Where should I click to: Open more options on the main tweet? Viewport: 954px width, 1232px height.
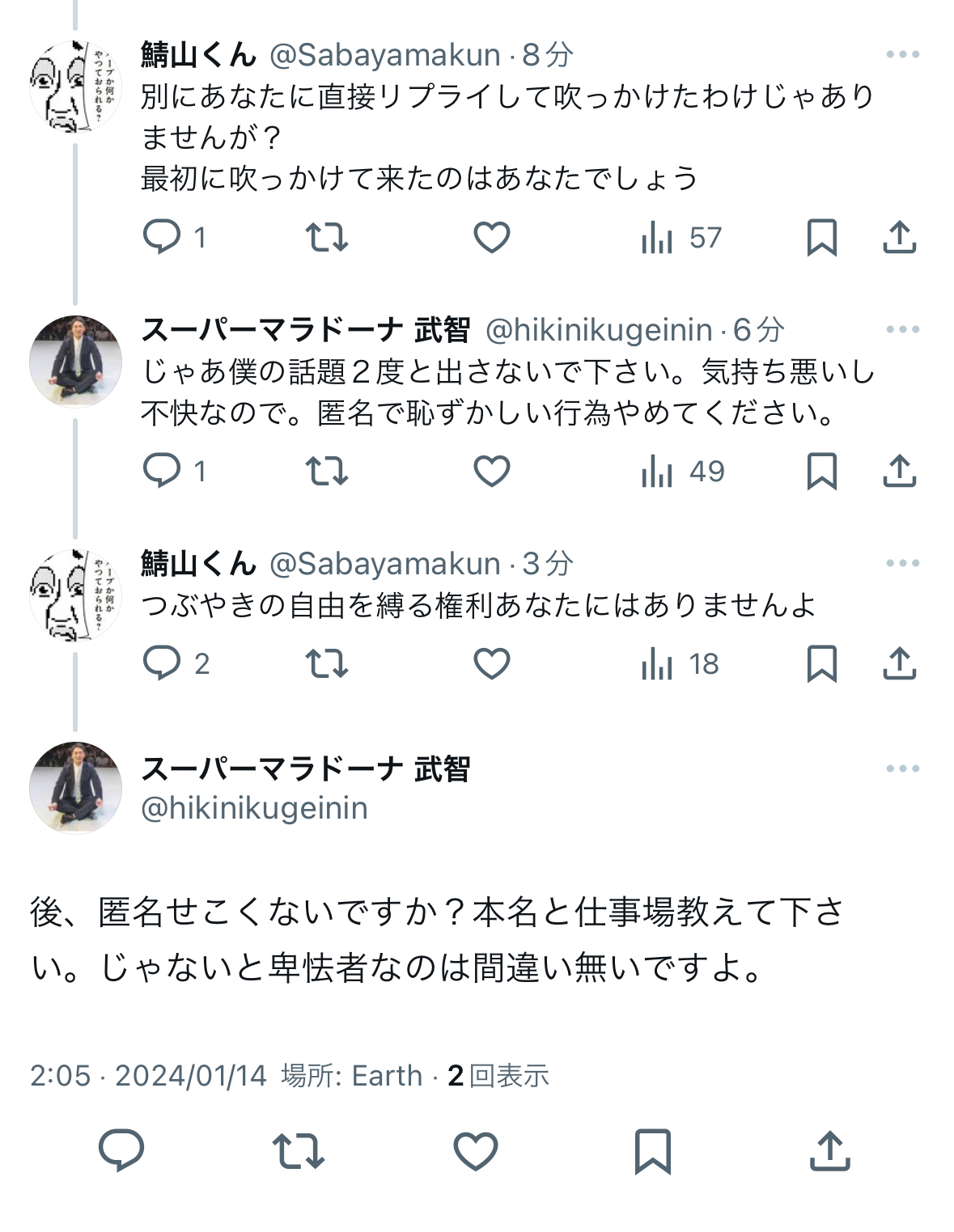tap(902, 768)
